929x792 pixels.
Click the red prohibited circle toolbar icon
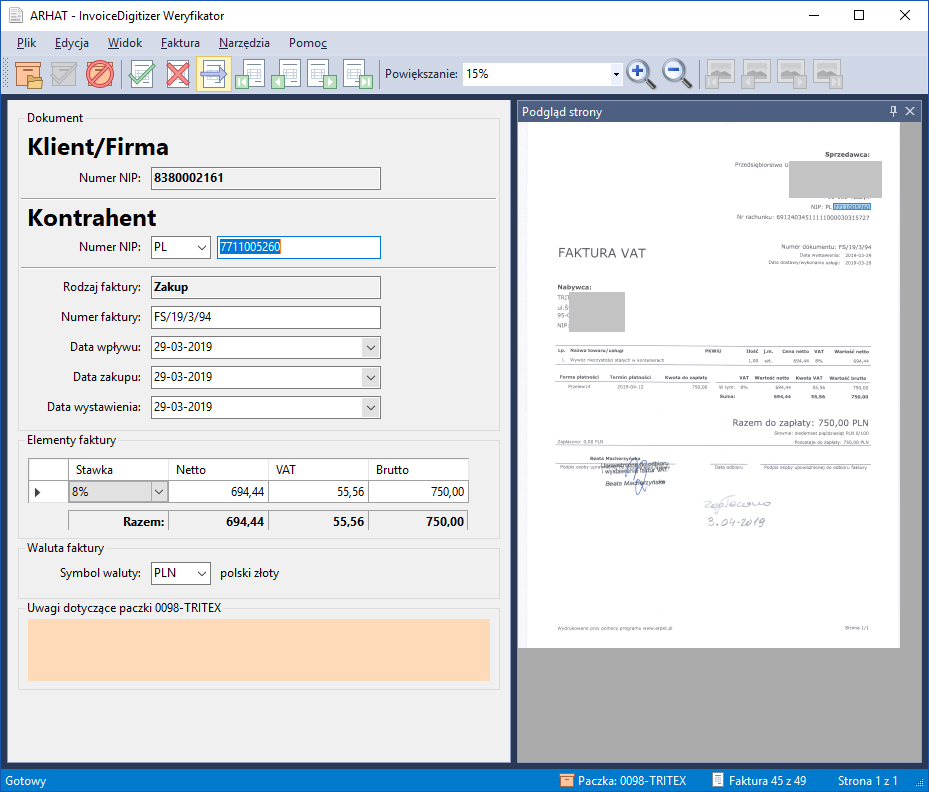(x=100, y=74)
